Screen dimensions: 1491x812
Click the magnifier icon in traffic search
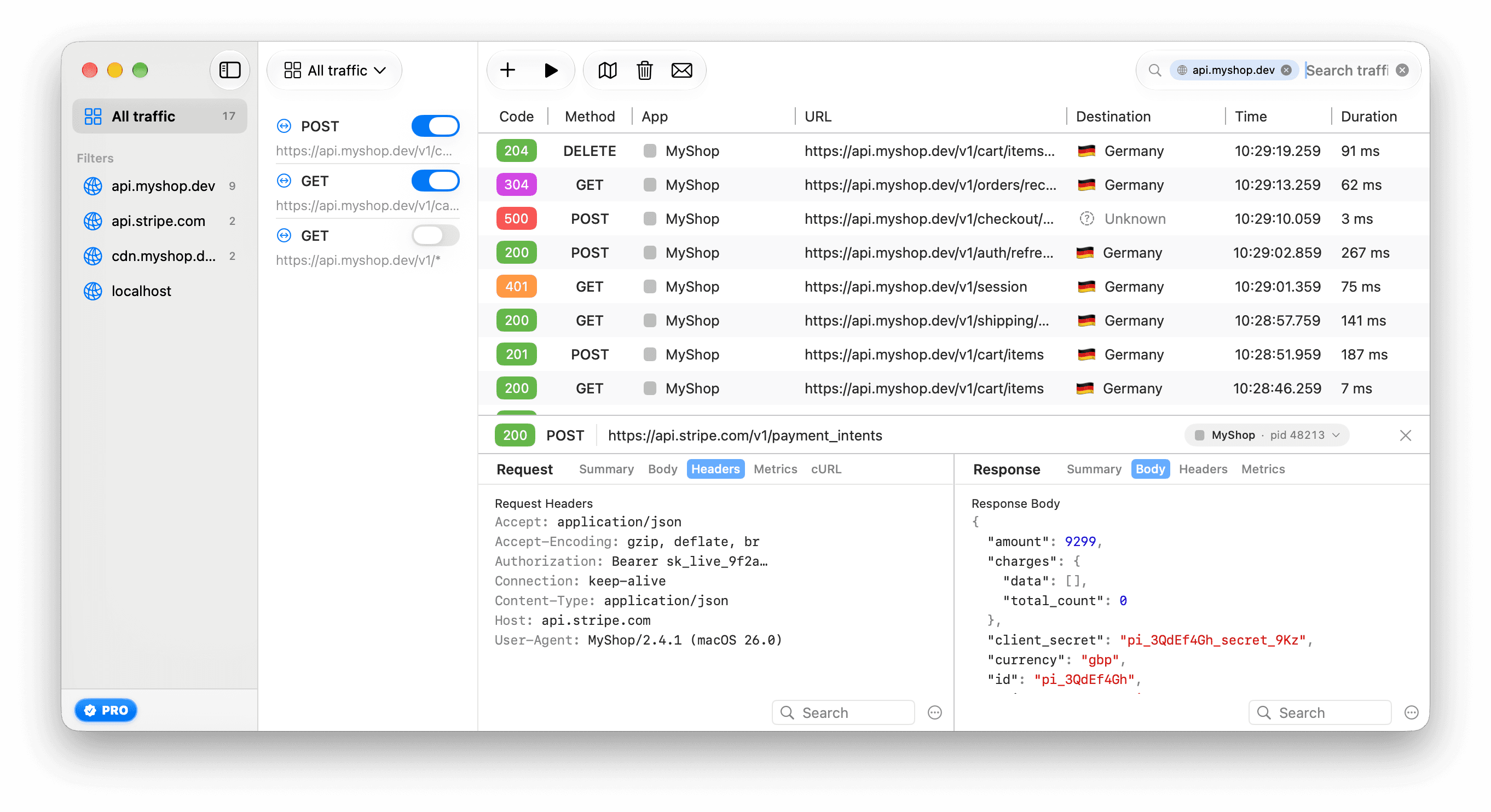(1154, 70)
